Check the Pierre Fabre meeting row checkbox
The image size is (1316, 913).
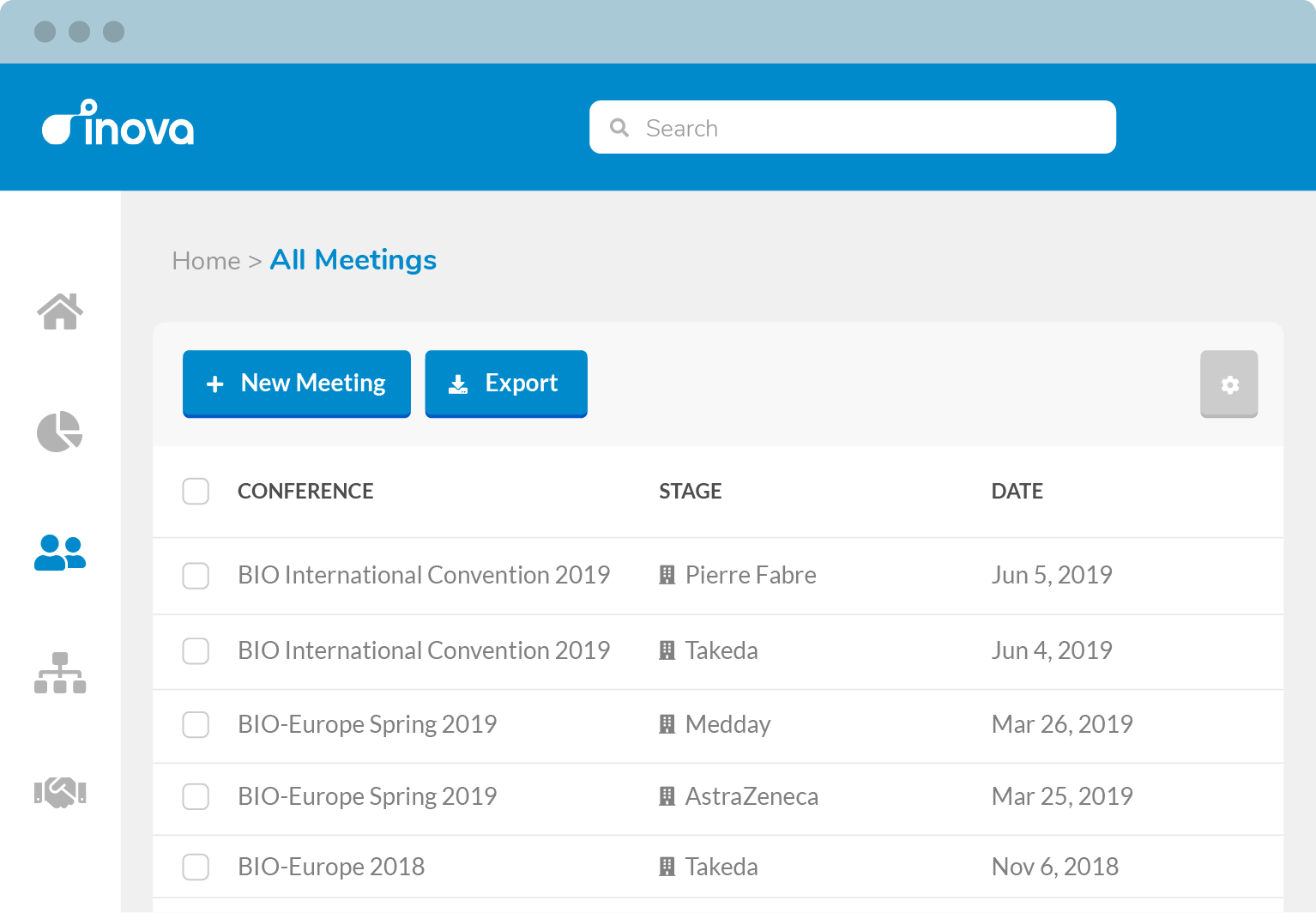click(196, 576)
